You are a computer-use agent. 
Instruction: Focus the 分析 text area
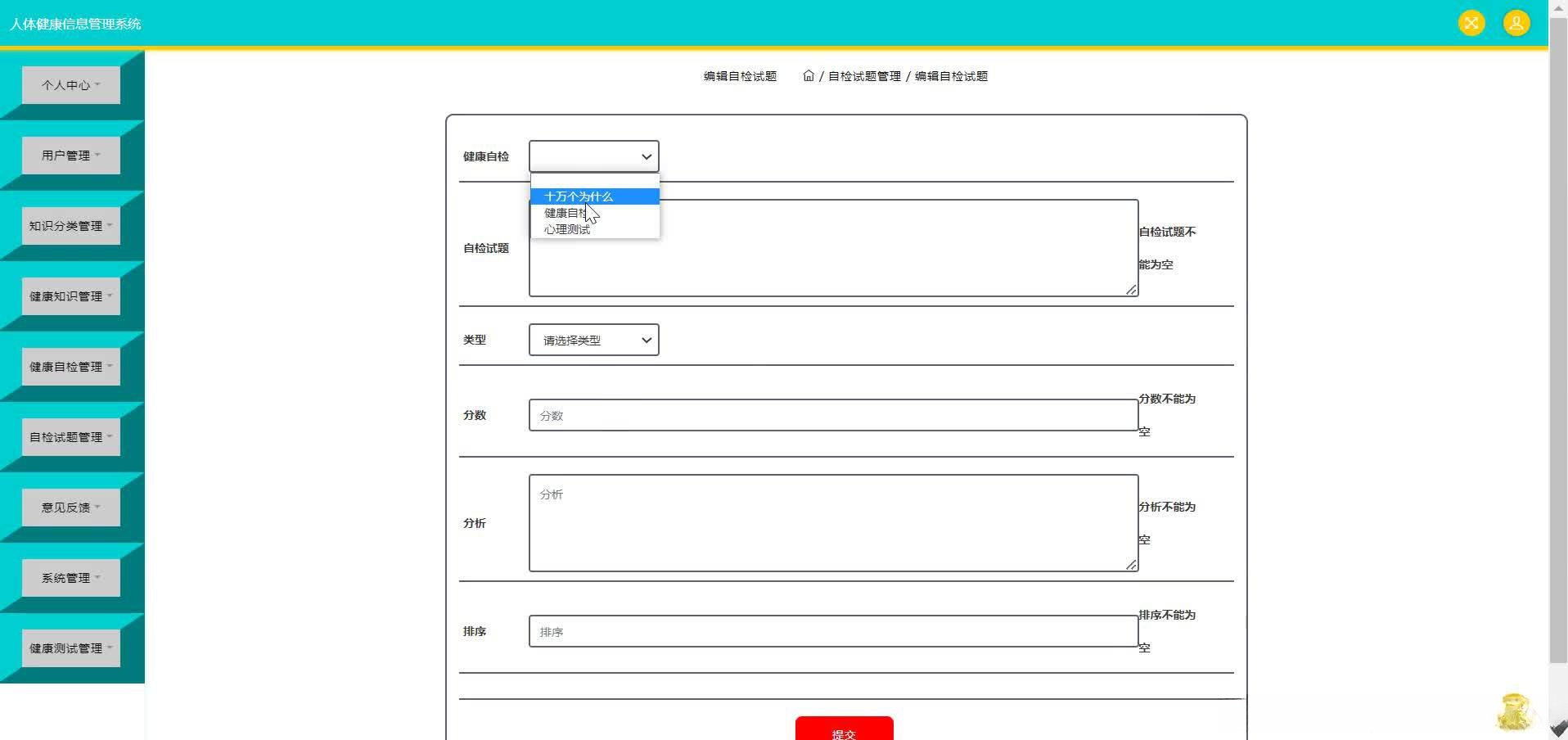833,523
